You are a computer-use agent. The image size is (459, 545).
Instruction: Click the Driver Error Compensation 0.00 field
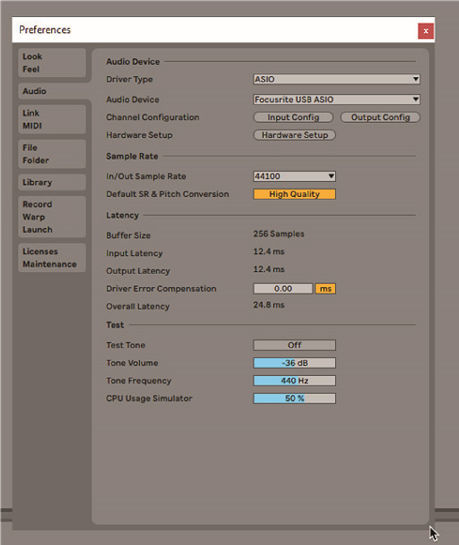click(283, 288)
